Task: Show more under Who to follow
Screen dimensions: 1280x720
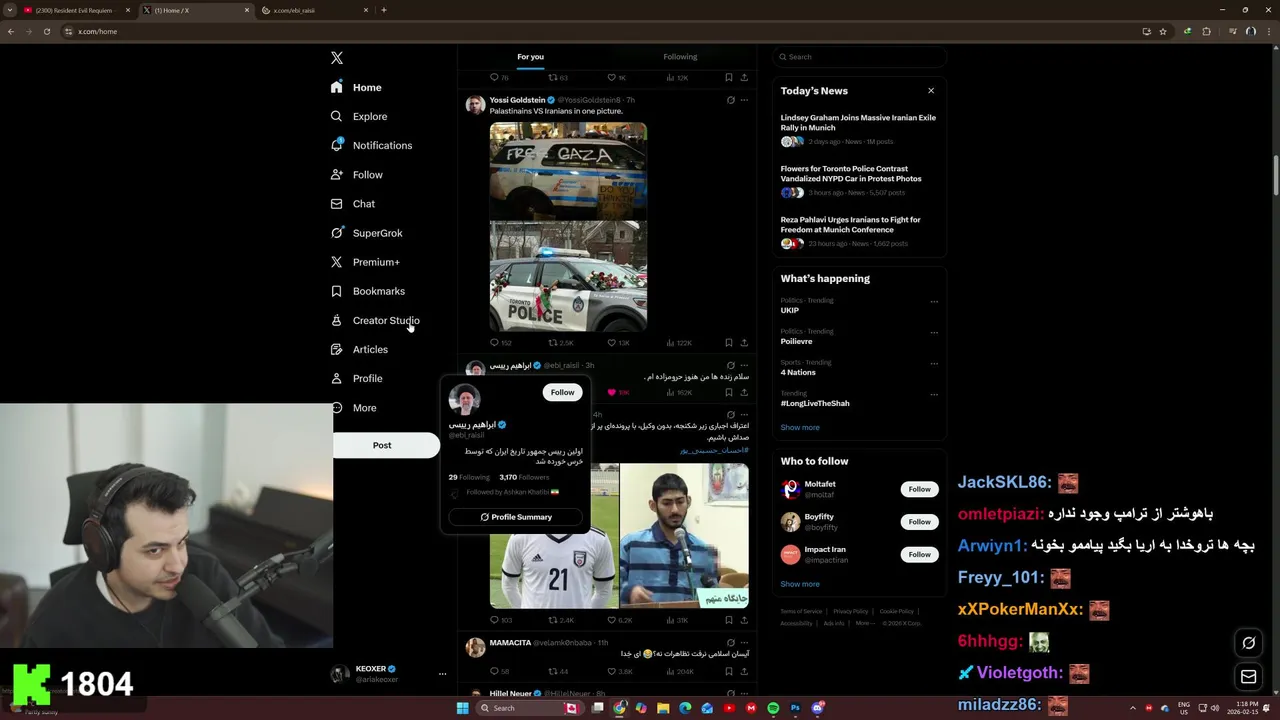Action: click(800, 584)
